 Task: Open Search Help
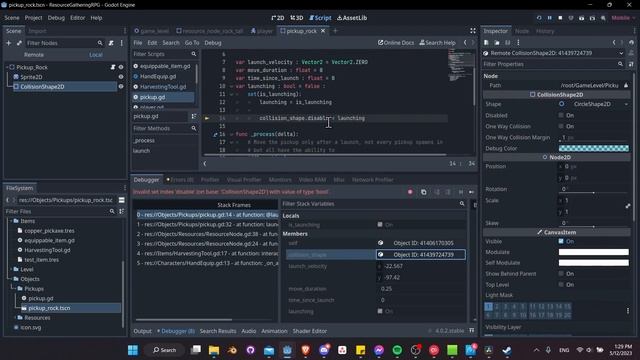click(x=438, y=42)
